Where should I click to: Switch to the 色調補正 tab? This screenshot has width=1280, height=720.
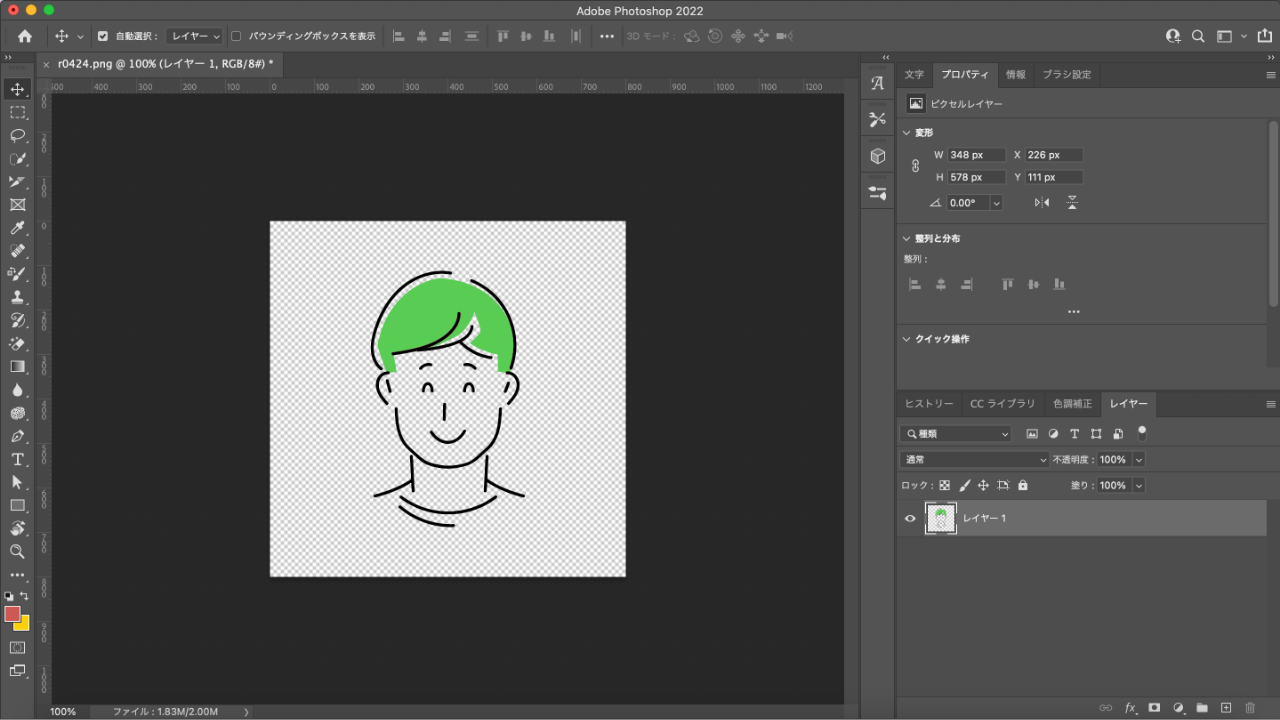[x=1072, y=404]
